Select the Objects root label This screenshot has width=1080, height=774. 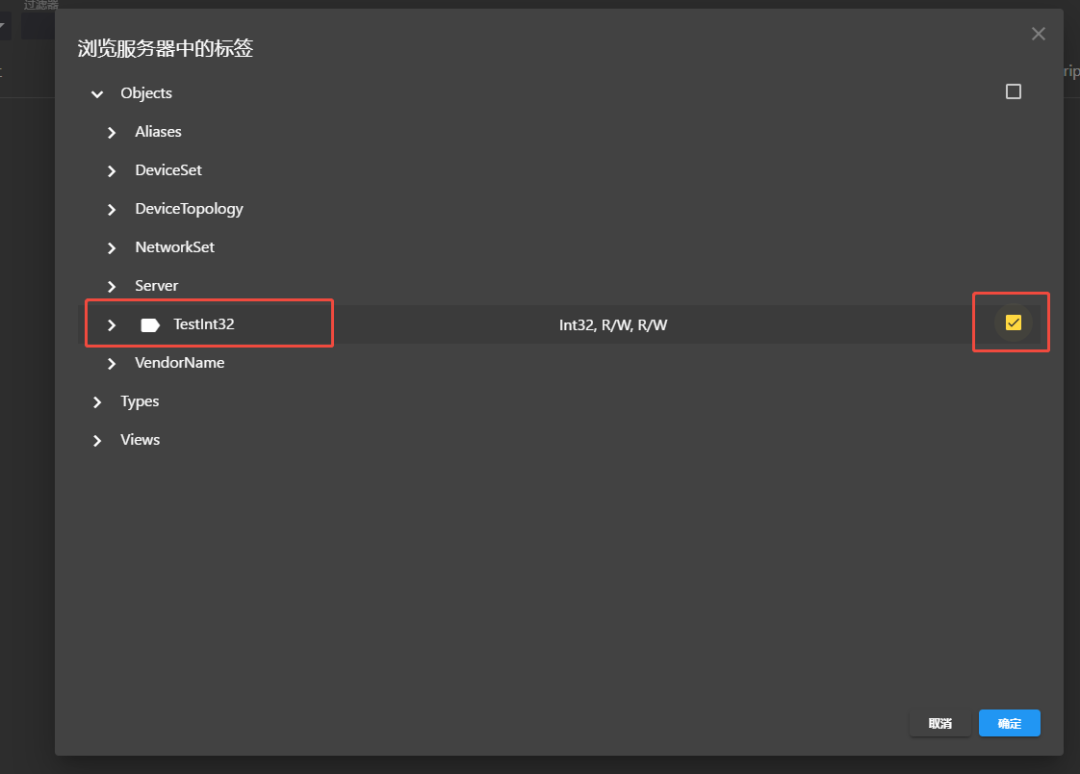point(146,93)
